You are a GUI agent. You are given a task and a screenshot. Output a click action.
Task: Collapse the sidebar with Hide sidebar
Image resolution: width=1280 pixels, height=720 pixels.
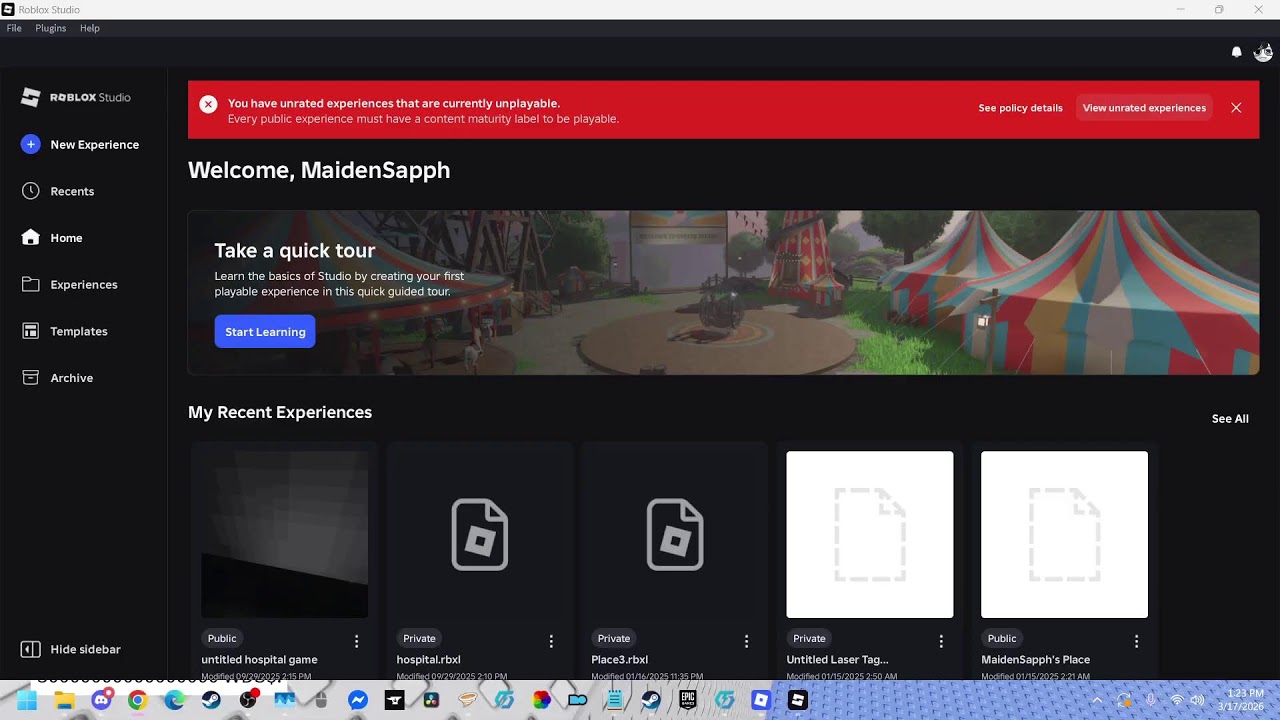coord(71,649)
